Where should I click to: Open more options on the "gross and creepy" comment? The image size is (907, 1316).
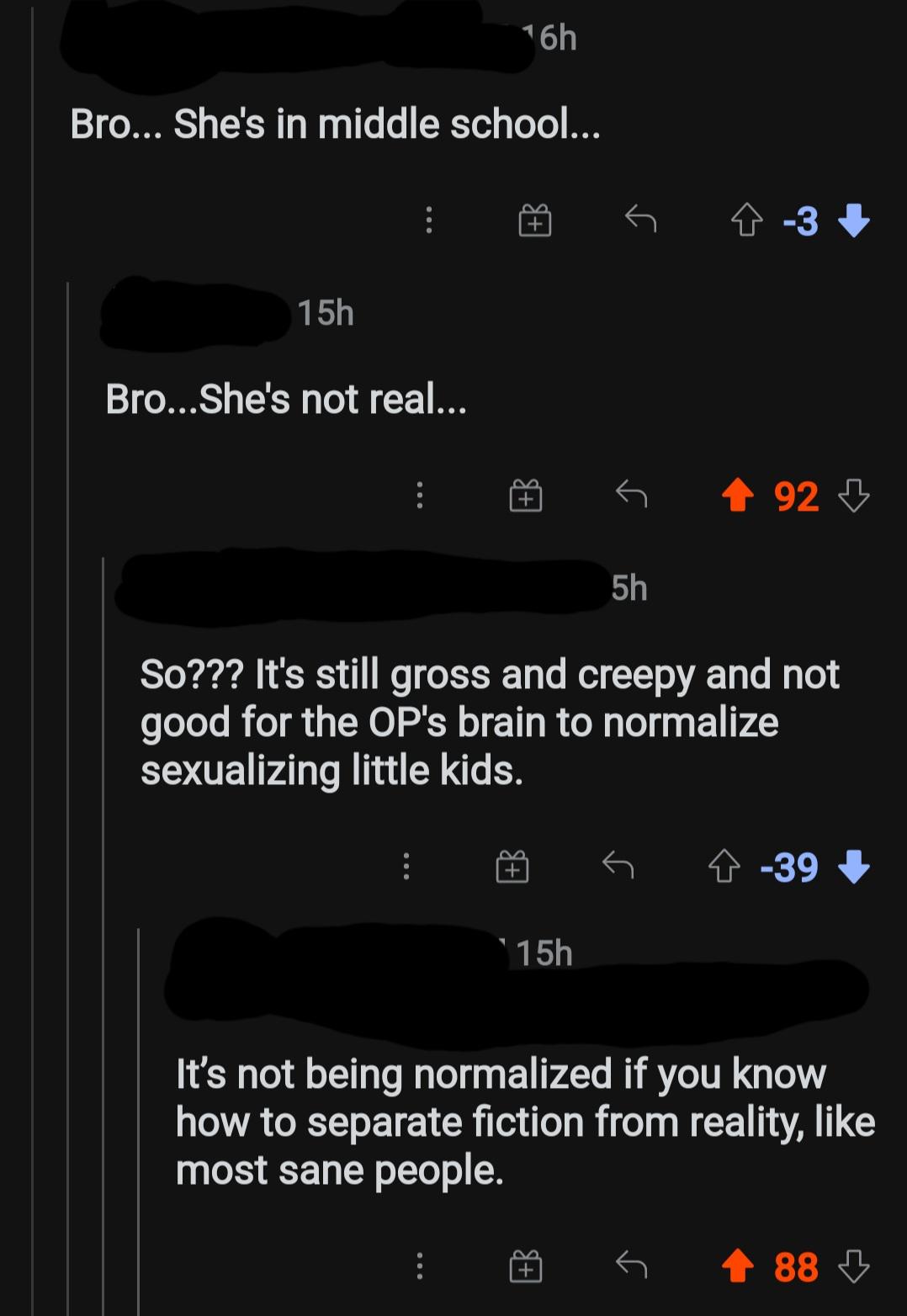[406, 866]
